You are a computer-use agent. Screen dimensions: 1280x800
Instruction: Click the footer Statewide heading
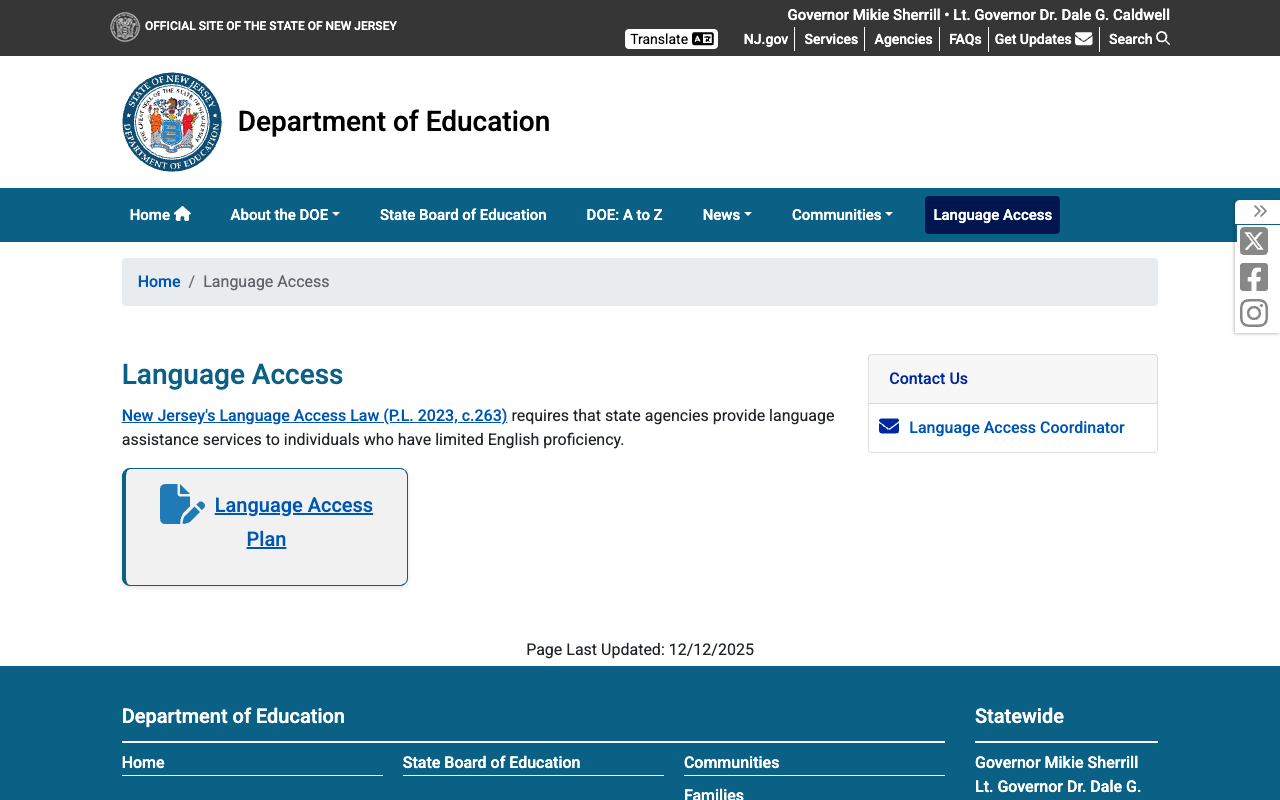click(x=1019, y=716)
